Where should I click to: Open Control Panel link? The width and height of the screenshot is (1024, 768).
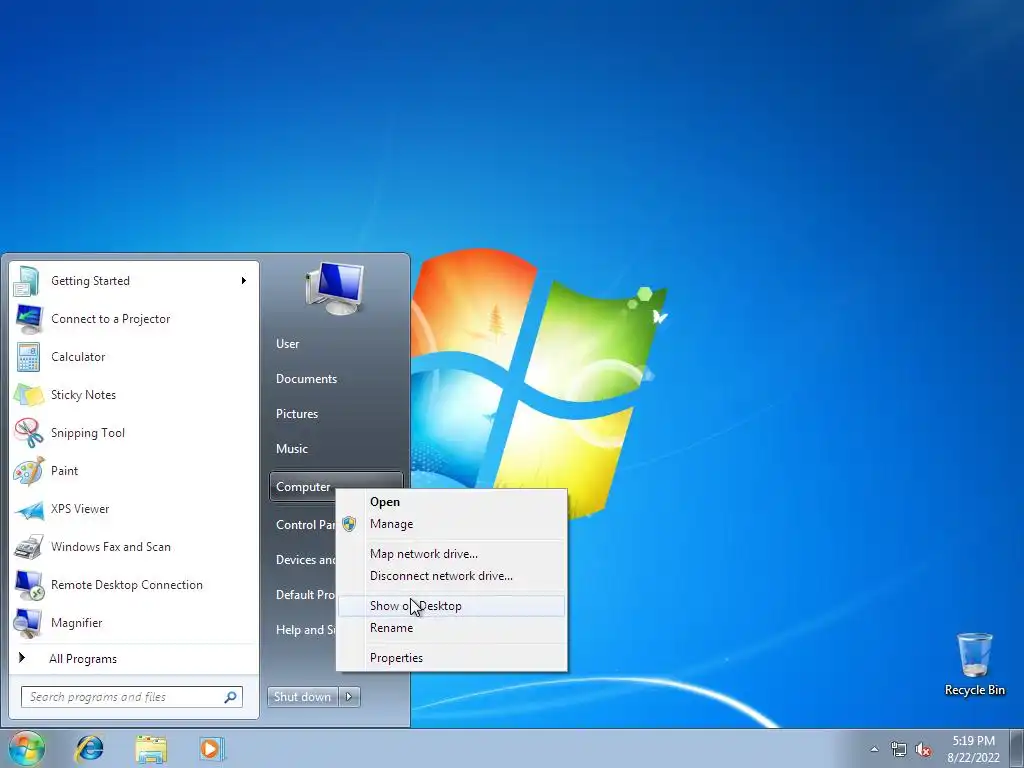pyautogui.click(x=304, y=524)
